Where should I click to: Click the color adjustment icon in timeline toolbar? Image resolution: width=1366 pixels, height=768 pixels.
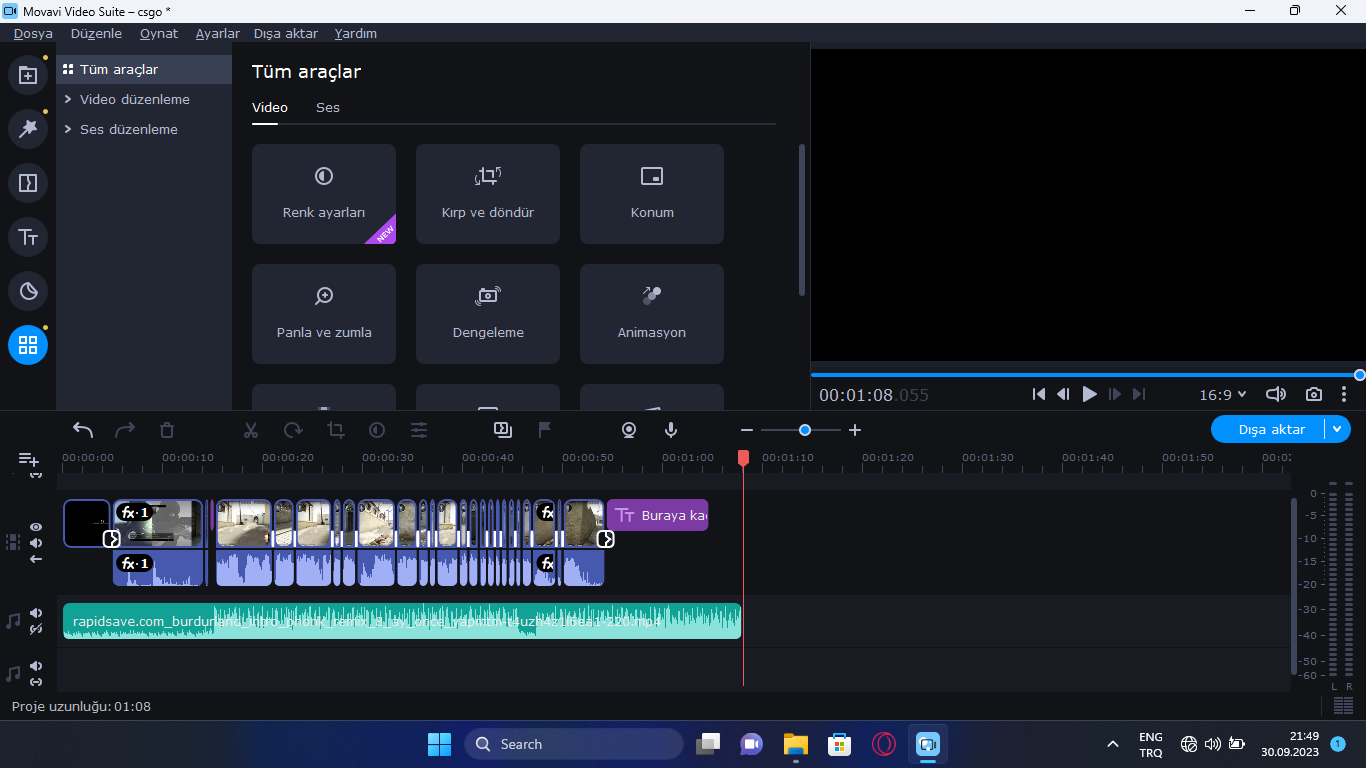377,430
